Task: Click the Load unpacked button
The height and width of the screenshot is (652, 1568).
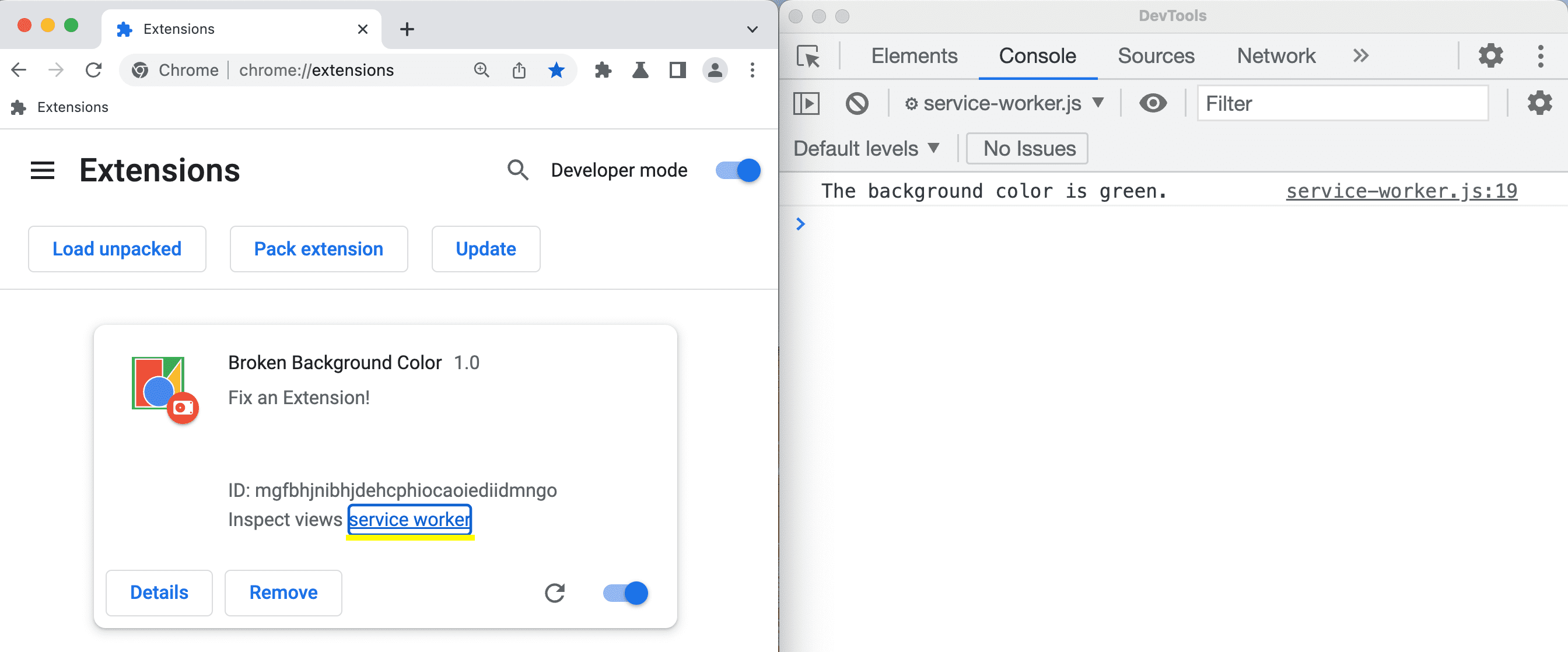Action: click(x=116, y=248)
